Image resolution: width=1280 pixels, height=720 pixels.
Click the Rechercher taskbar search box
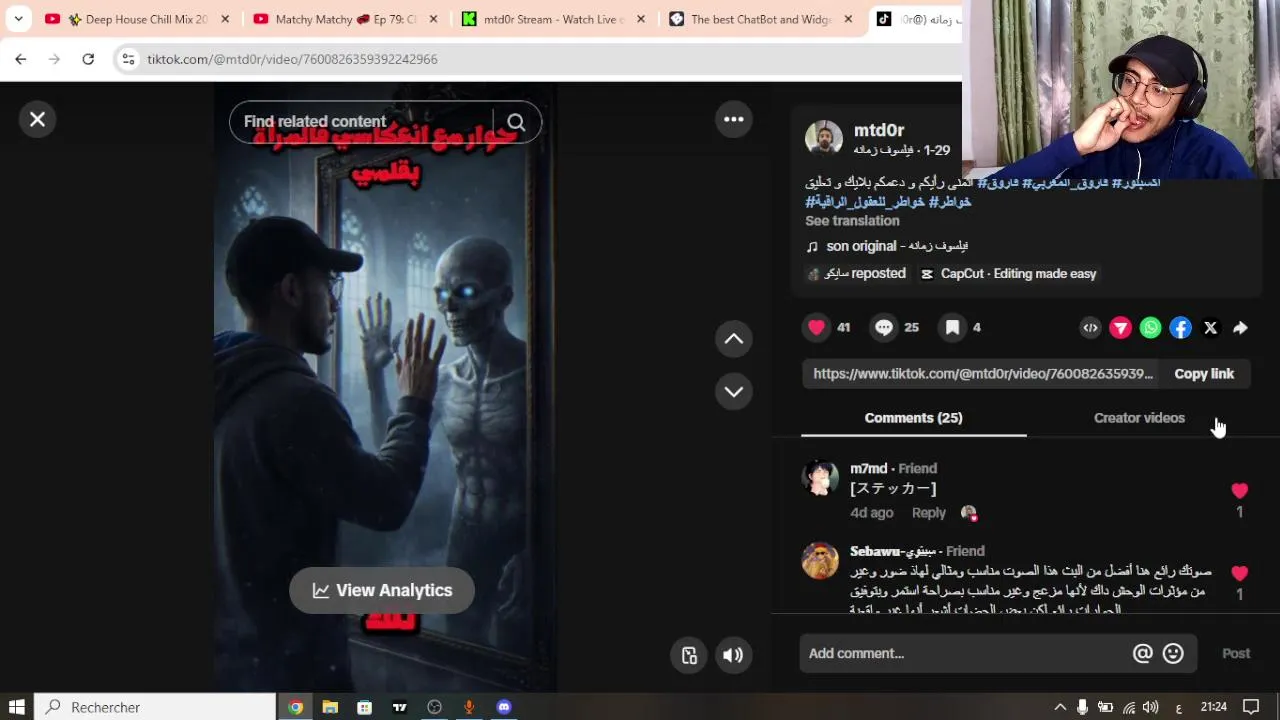(x=155, y=707)
